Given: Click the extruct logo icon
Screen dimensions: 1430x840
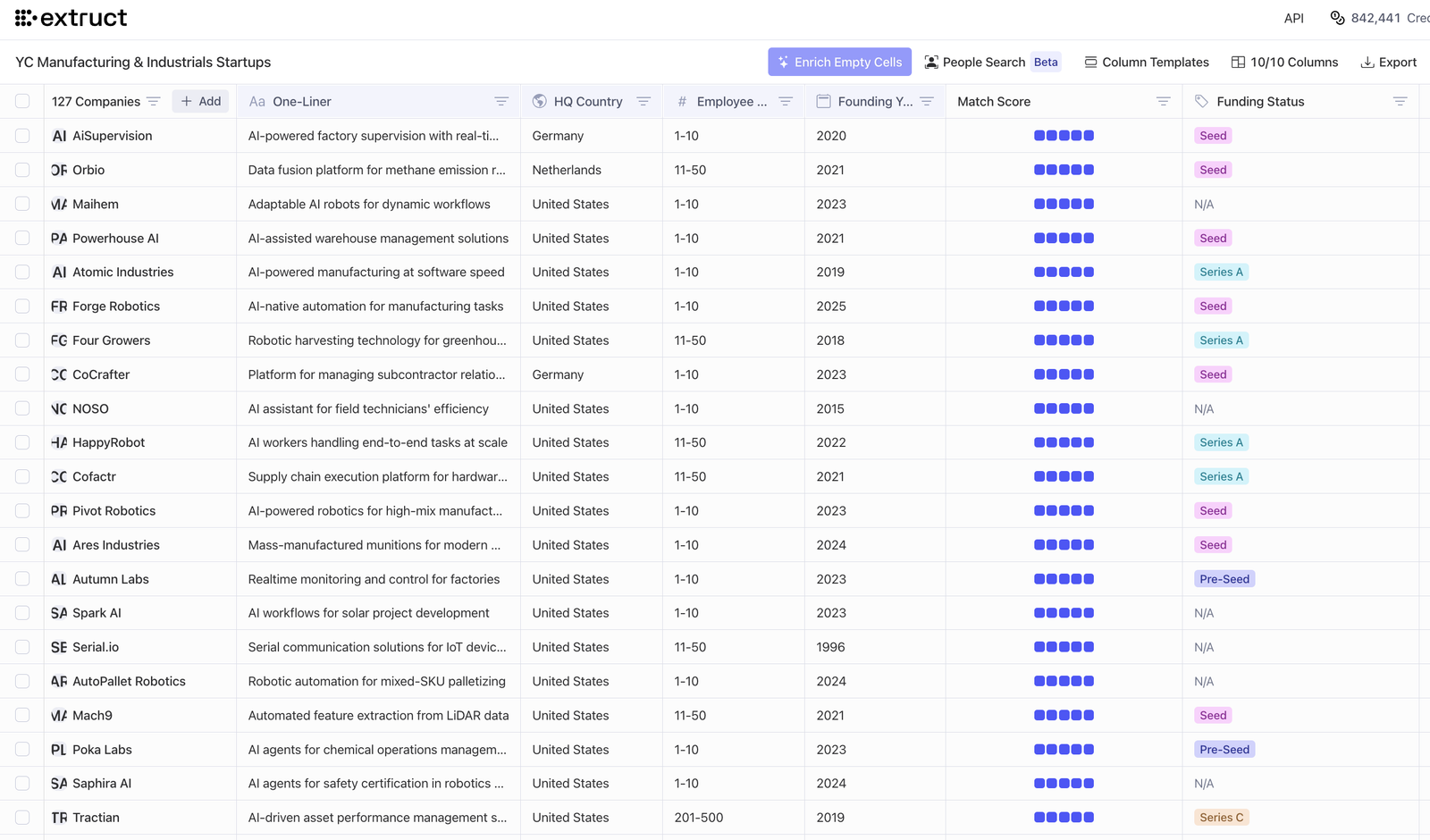Looking at the screenshot, I should click(25, 18).
